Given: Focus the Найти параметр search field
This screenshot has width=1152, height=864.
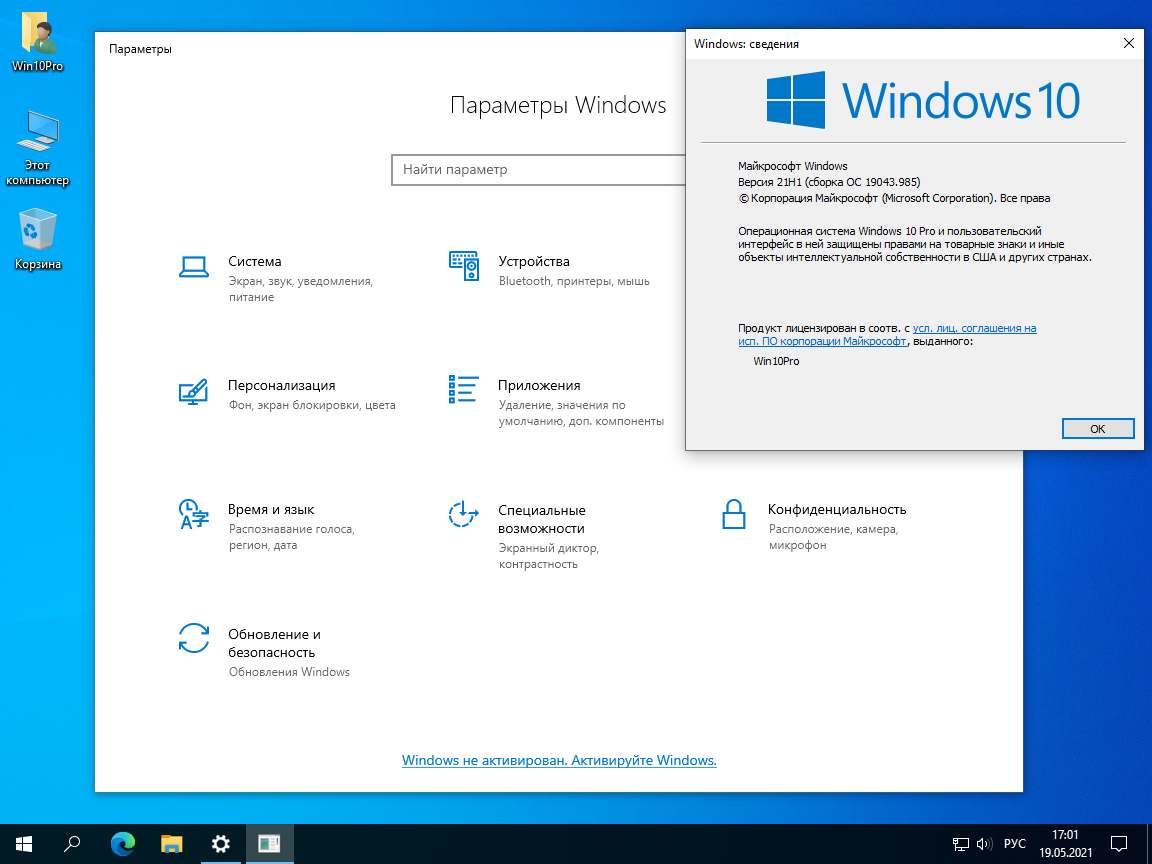Looking at the screenshot, I should 539,170.
